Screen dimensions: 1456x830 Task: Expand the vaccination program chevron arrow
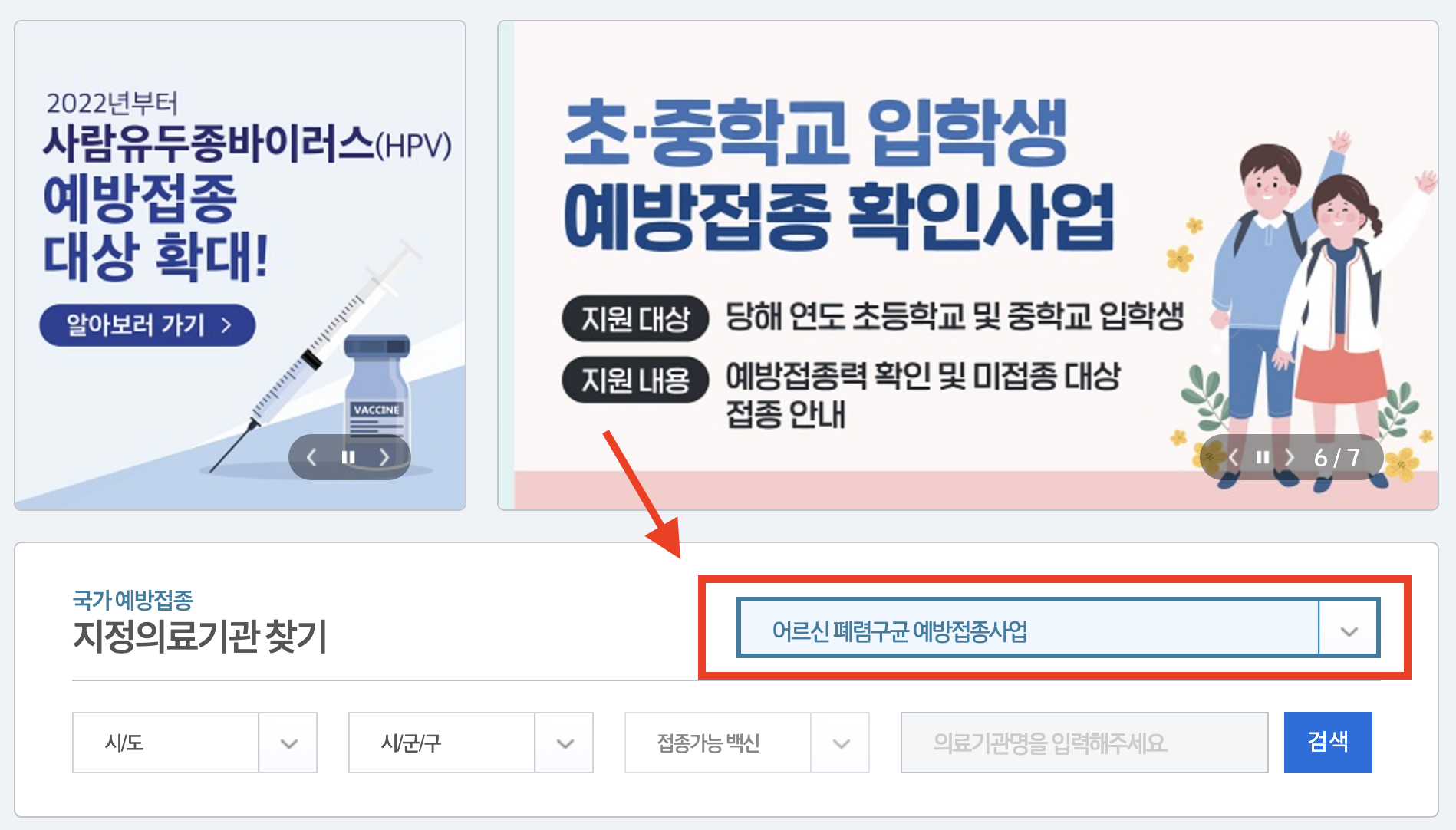[x=1349, y=631]
